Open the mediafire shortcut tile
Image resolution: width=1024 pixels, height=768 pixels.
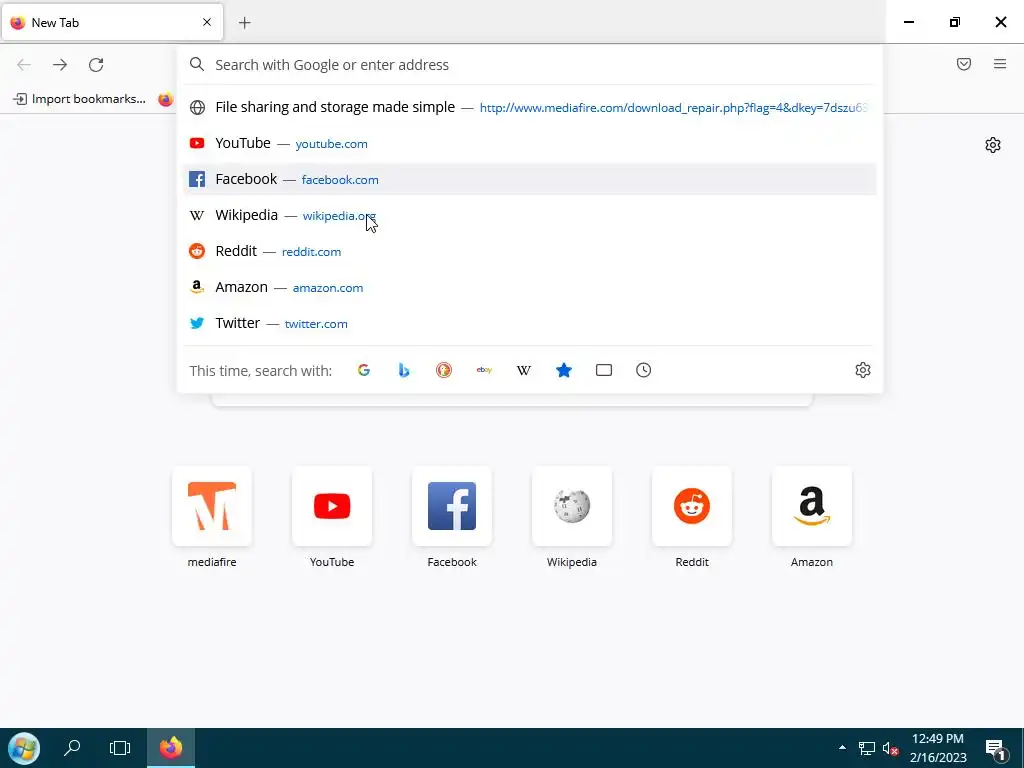point(212,506)
